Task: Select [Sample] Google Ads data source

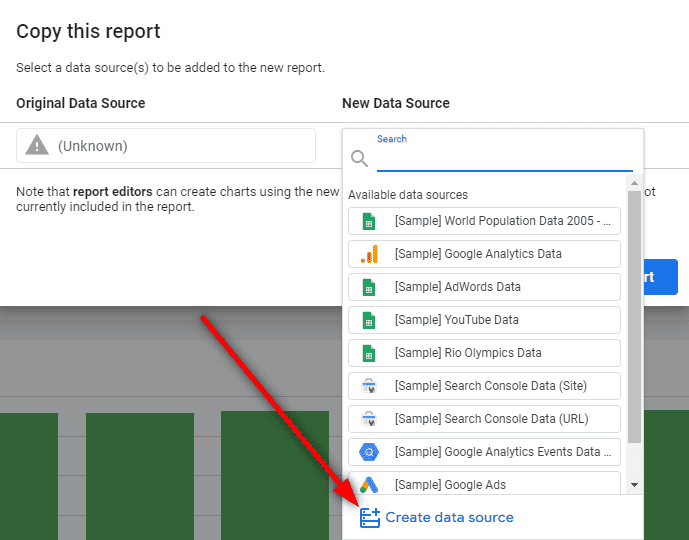Action: pyautogui.click(x=484, y=483)
